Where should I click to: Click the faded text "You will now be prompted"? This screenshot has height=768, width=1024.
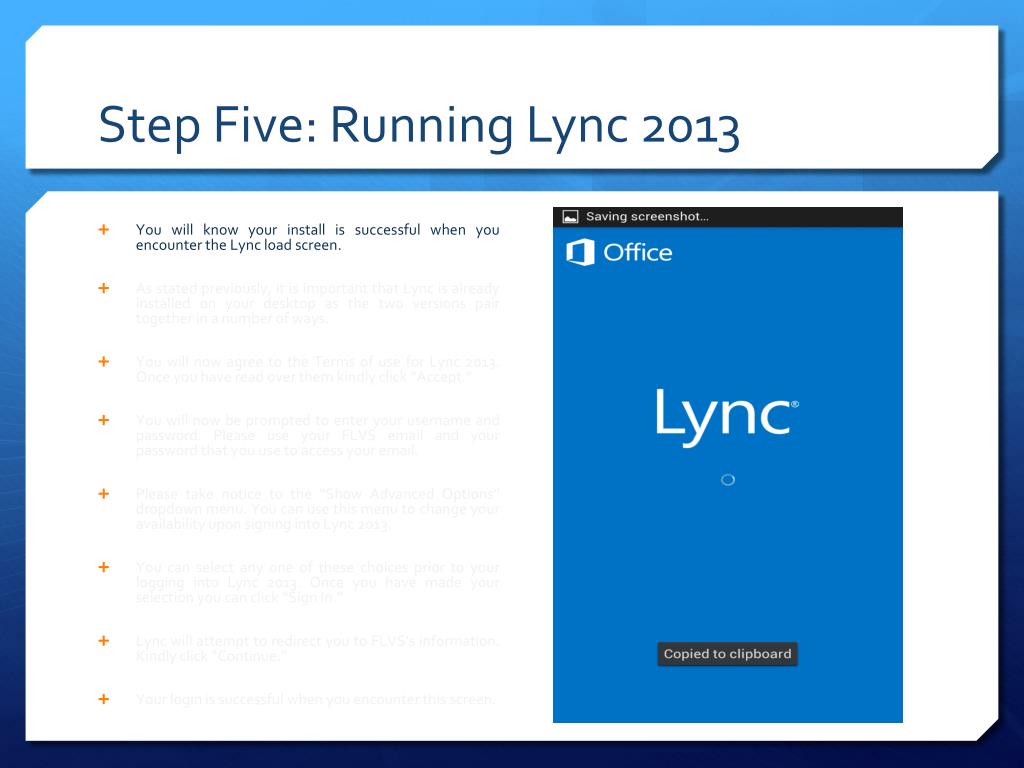[x=221, y=420]
